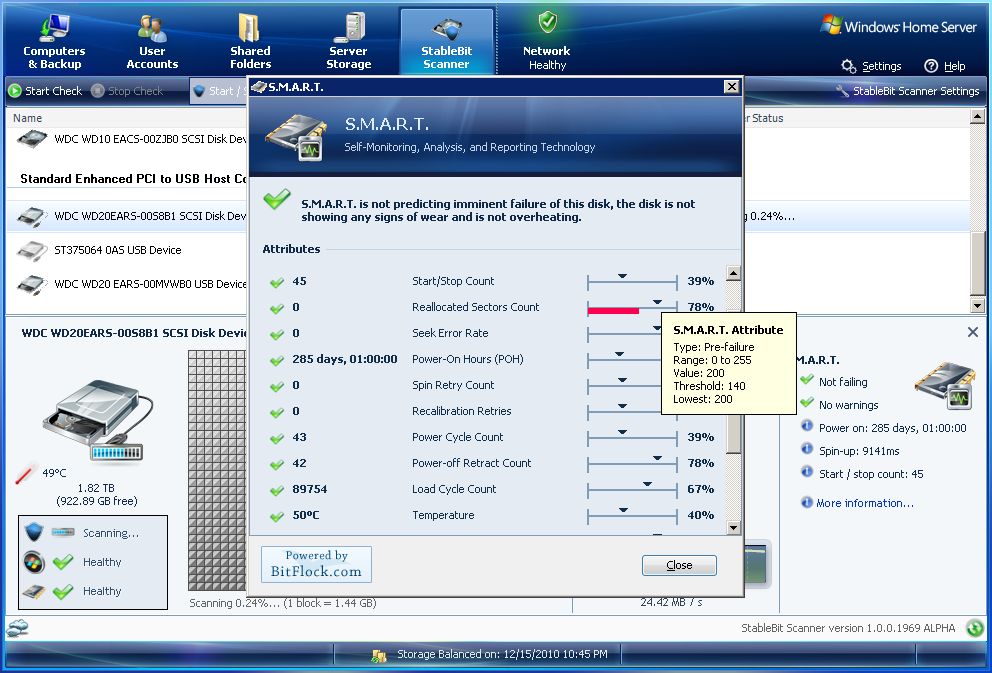992x673 pixels.
Task: Select WDC WD20EARS-00S8B1 SCSI disk row
Action: 127,216
